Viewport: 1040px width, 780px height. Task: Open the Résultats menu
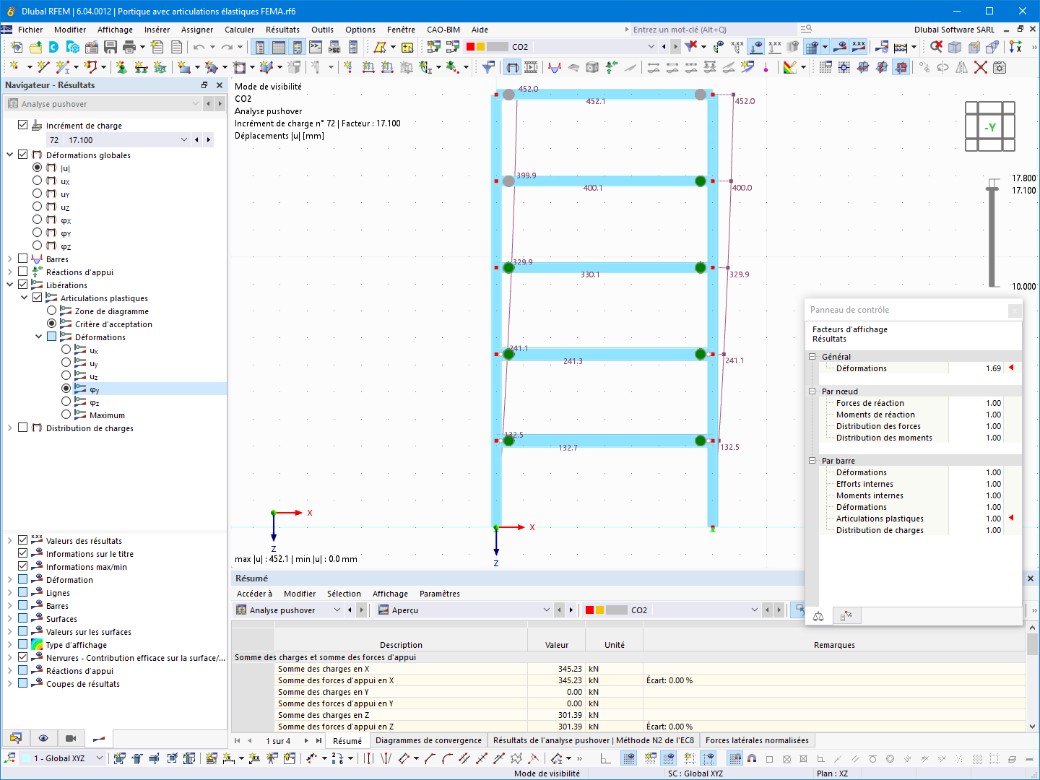(283, 30)
